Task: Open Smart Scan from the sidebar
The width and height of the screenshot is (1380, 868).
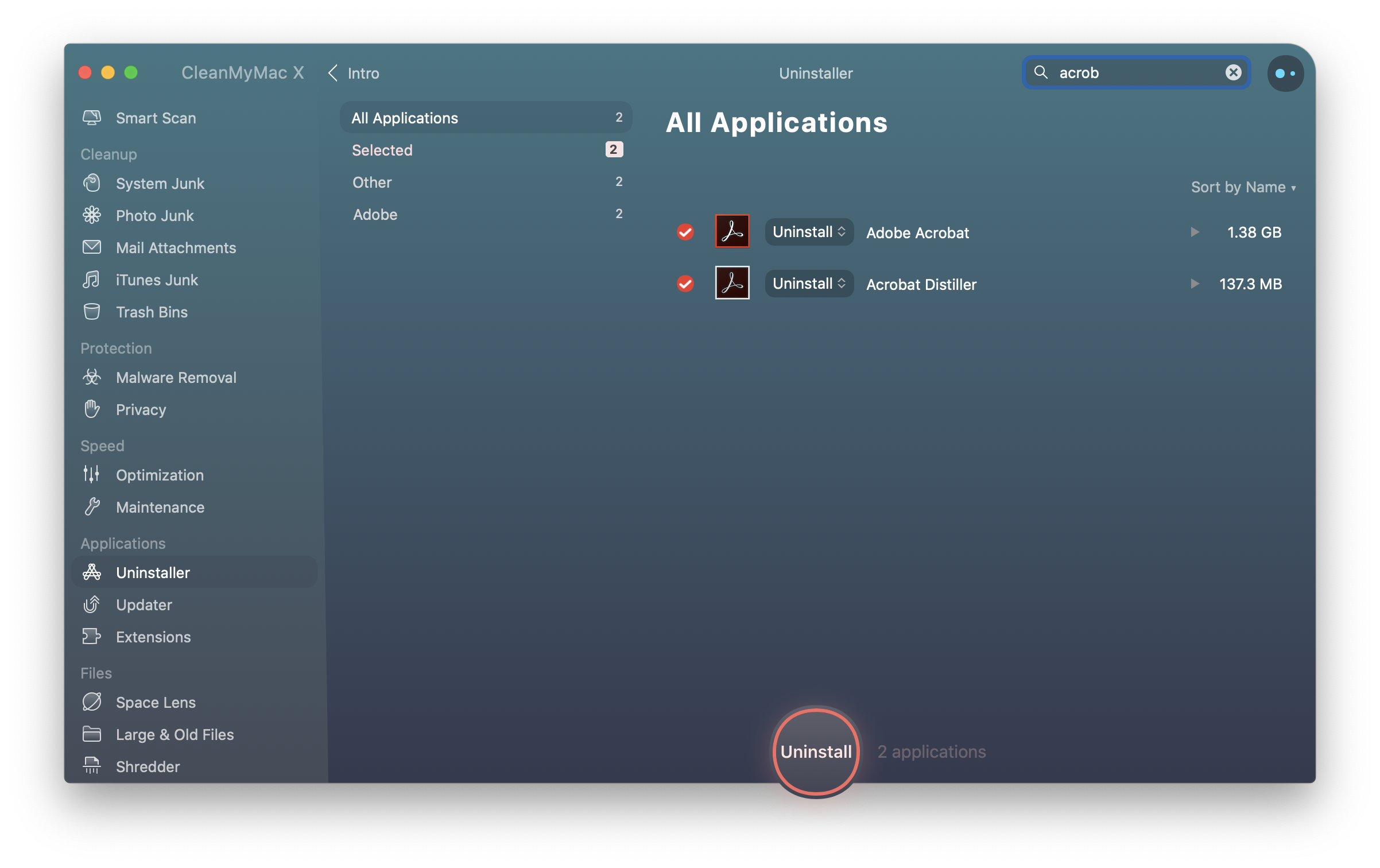Action: (x=156, y=118)
